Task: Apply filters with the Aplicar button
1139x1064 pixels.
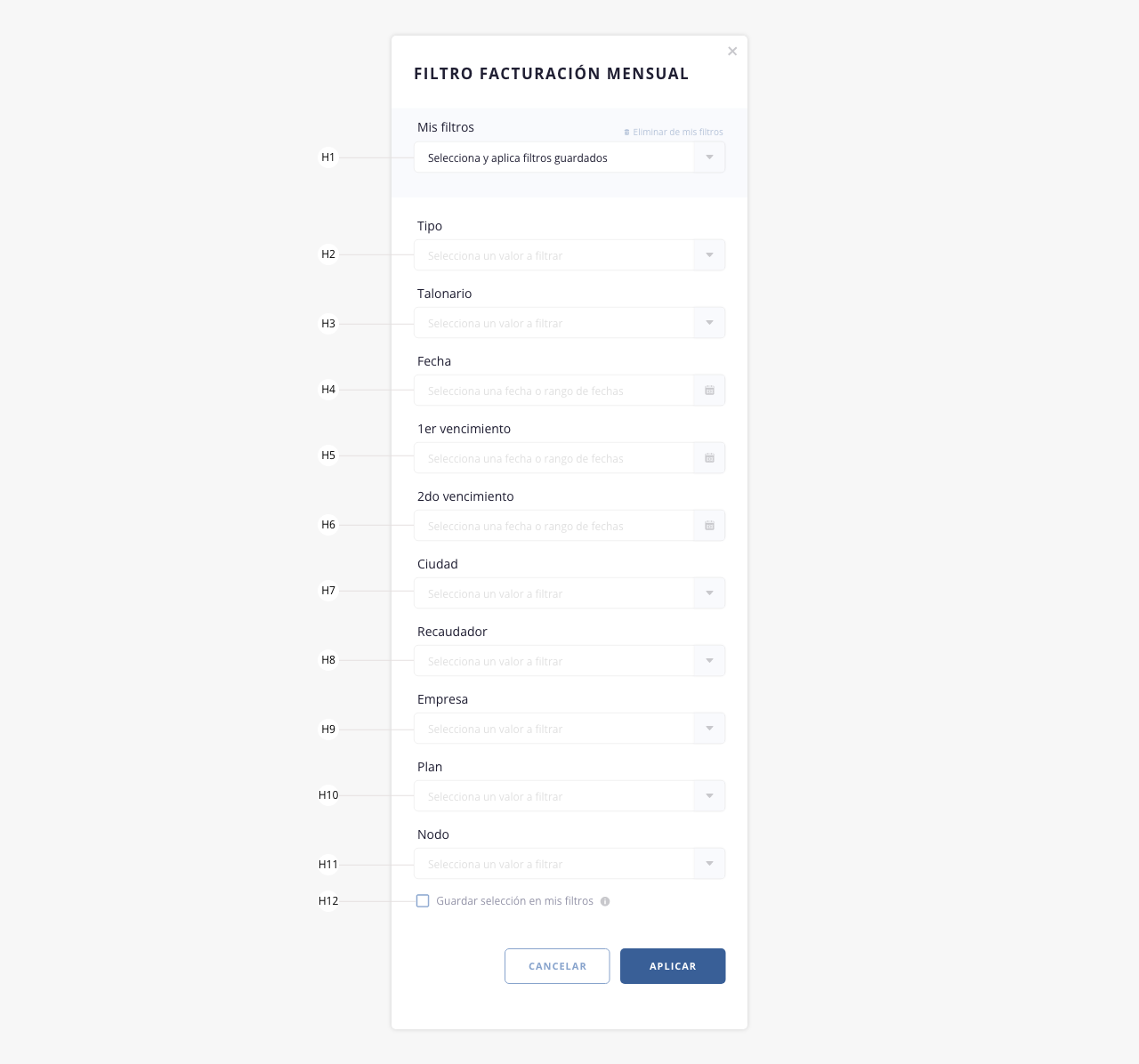Action: (673, 966)
